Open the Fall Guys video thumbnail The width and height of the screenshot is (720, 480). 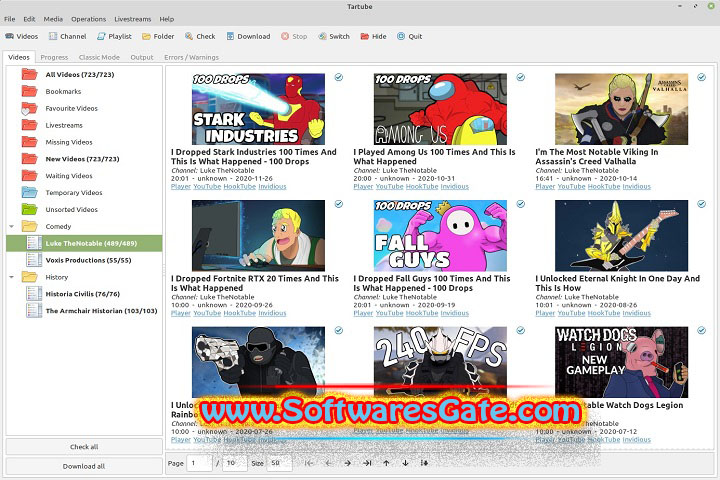coord(440,236)
